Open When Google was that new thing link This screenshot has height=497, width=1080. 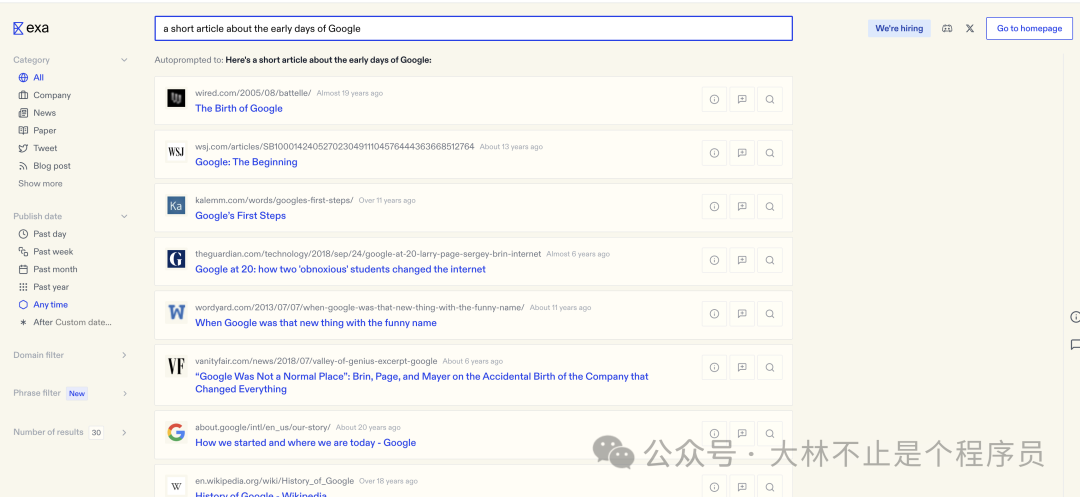pyautogui.click(x=316, y=323)
